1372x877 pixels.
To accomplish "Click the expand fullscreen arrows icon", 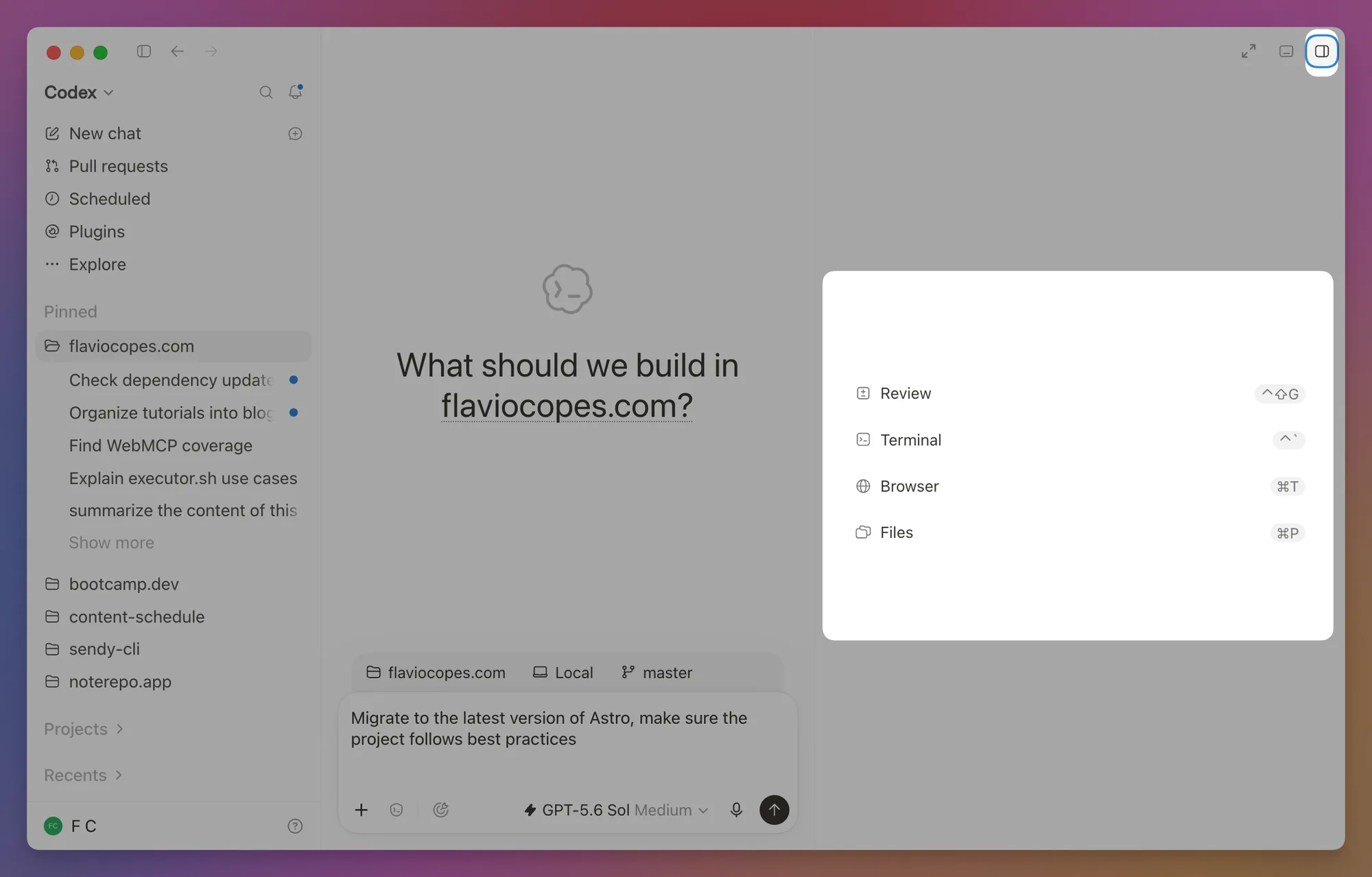I will [1249, 51].
